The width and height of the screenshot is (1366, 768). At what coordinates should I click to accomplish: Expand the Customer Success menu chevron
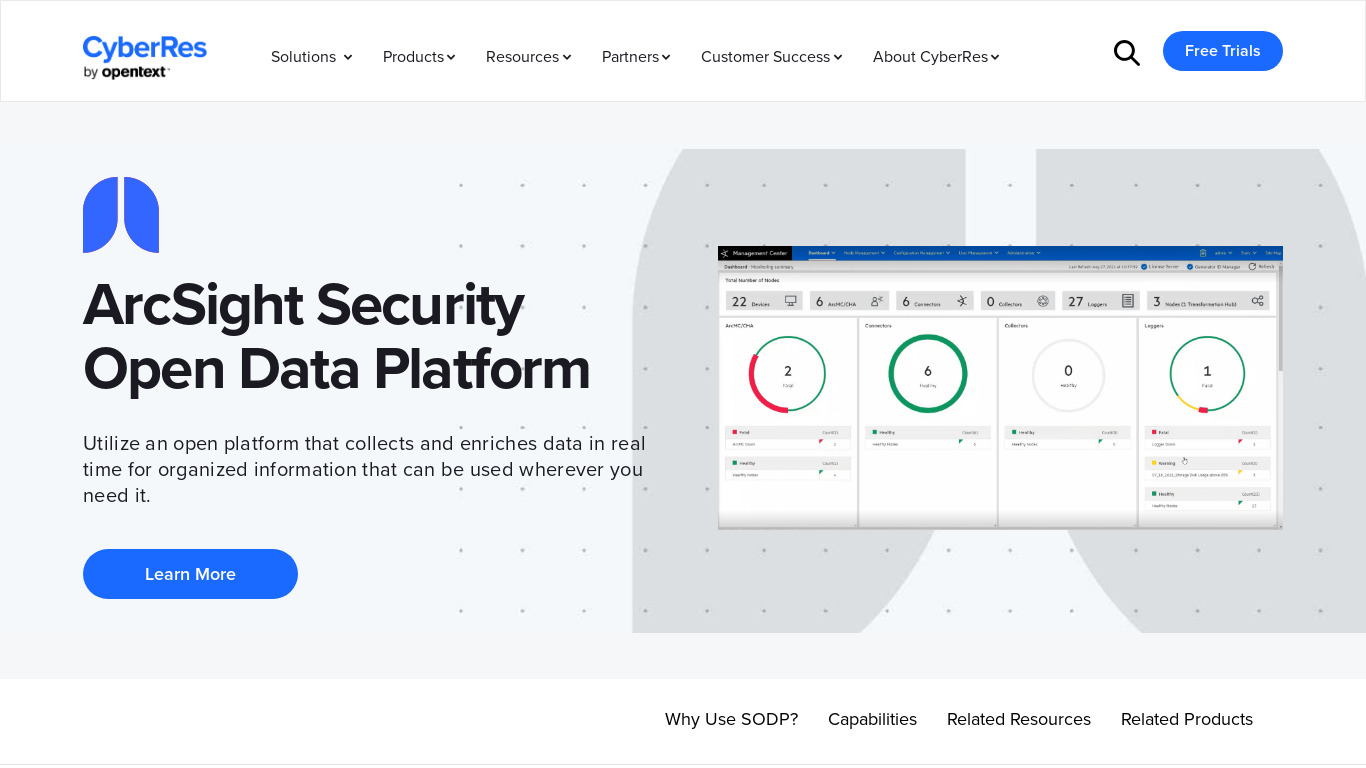click(x=838, y=57)
